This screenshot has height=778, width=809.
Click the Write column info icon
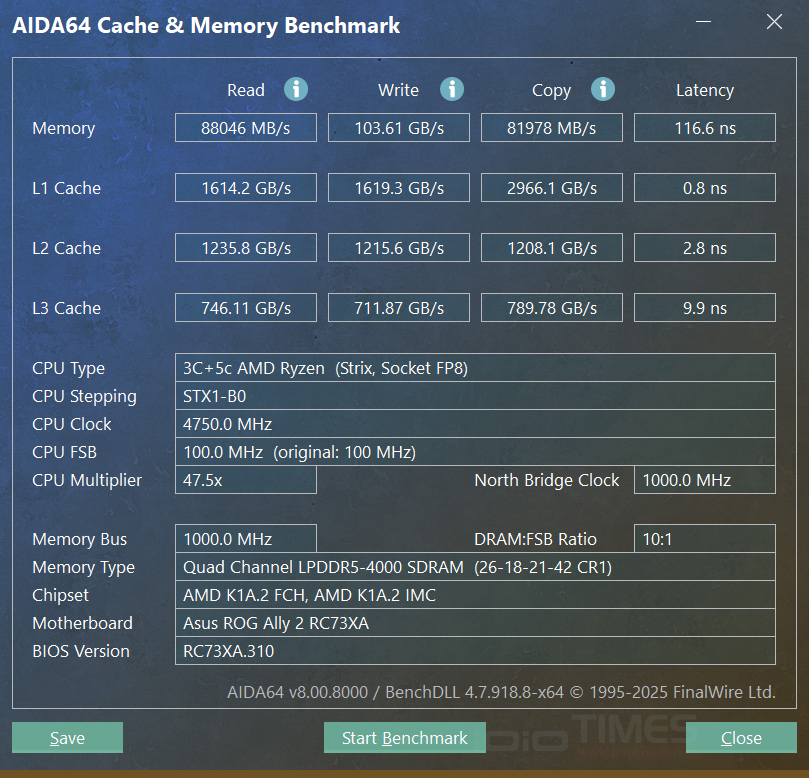tap(451, 89)
